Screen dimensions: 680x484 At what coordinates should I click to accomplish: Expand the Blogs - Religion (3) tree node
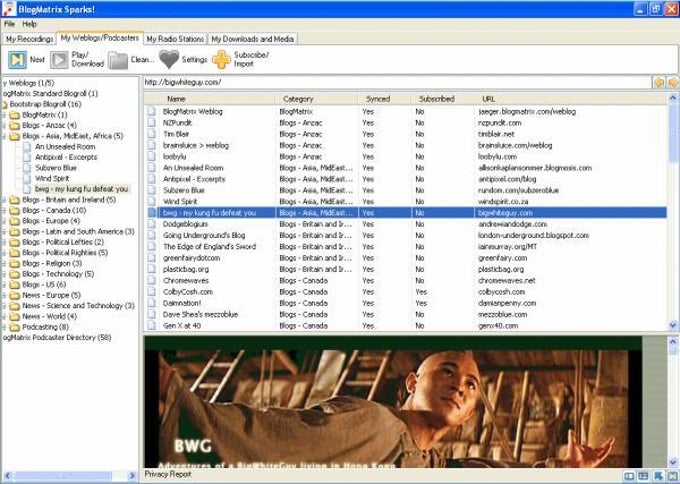(4, 264)
